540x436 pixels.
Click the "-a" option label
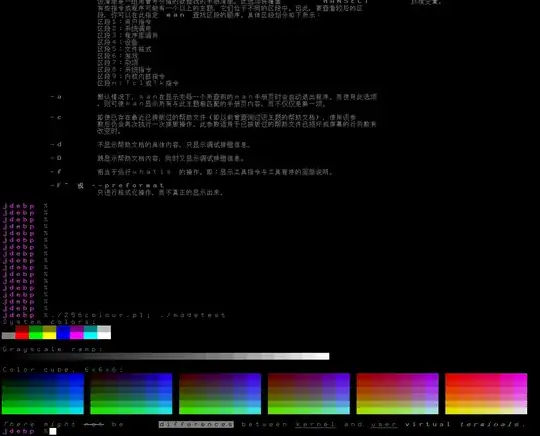[x=56, y=97]
